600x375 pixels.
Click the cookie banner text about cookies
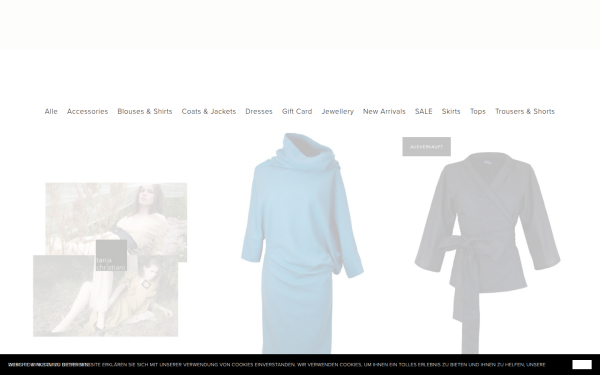pos(277,365)
